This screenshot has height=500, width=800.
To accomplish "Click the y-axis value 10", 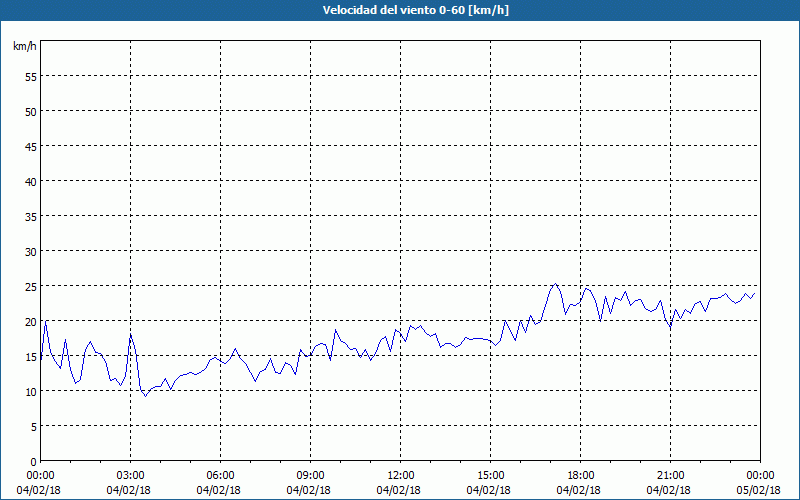I will point(31,391).
